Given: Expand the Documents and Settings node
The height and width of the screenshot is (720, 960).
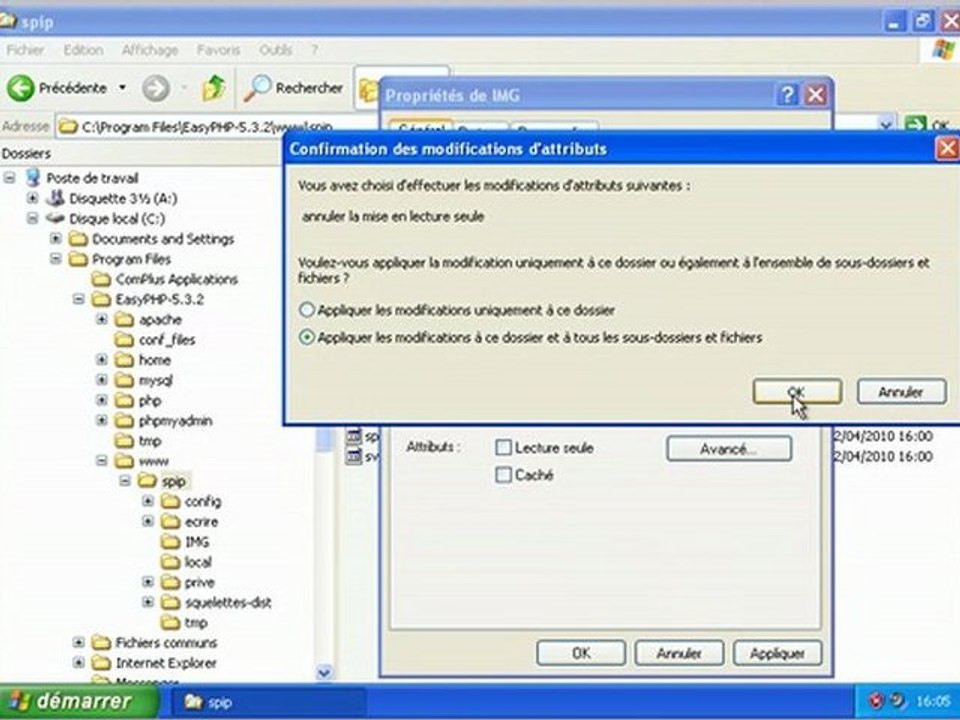Looking at the screenshot, I should [56, 238].
